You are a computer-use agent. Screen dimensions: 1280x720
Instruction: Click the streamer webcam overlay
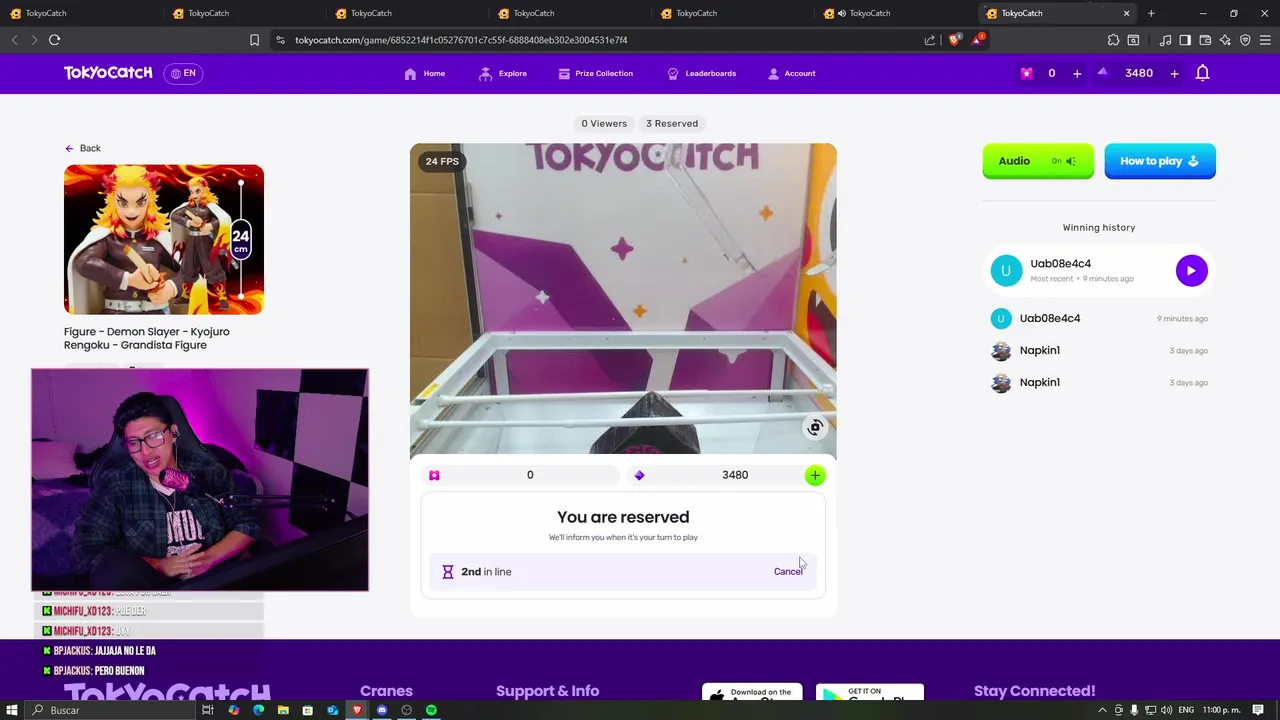click(x=200, y=480)
